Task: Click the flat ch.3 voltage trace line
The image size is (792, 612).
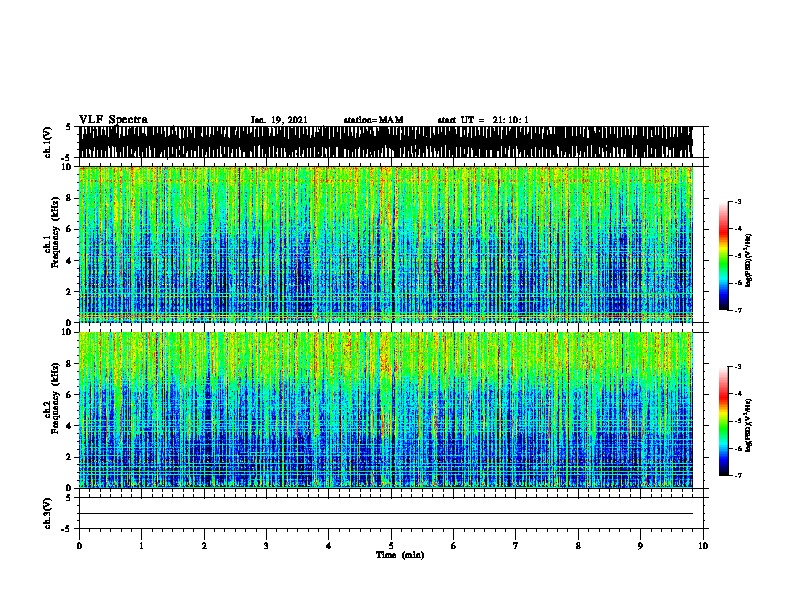Action: tap(386, 514)
